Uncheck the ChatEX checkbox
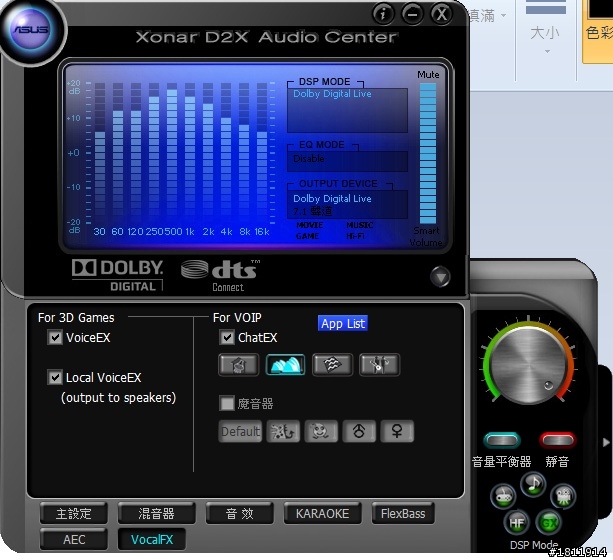The width and height of the screenshot is (613, 560). [227, 337]
